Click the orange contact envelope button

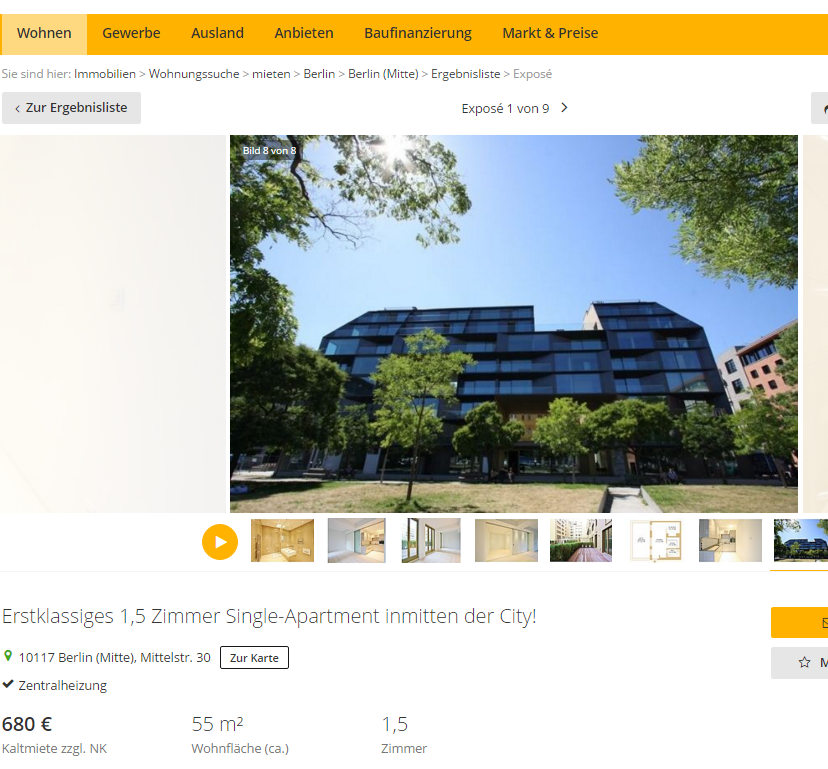[x=799, y=623]
